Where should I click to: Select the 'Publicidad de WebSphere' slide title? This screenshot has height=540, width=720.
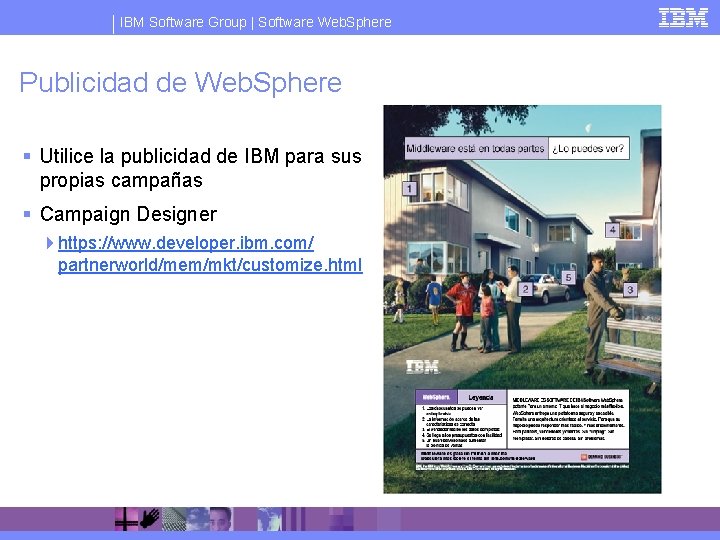pos(180,83)
